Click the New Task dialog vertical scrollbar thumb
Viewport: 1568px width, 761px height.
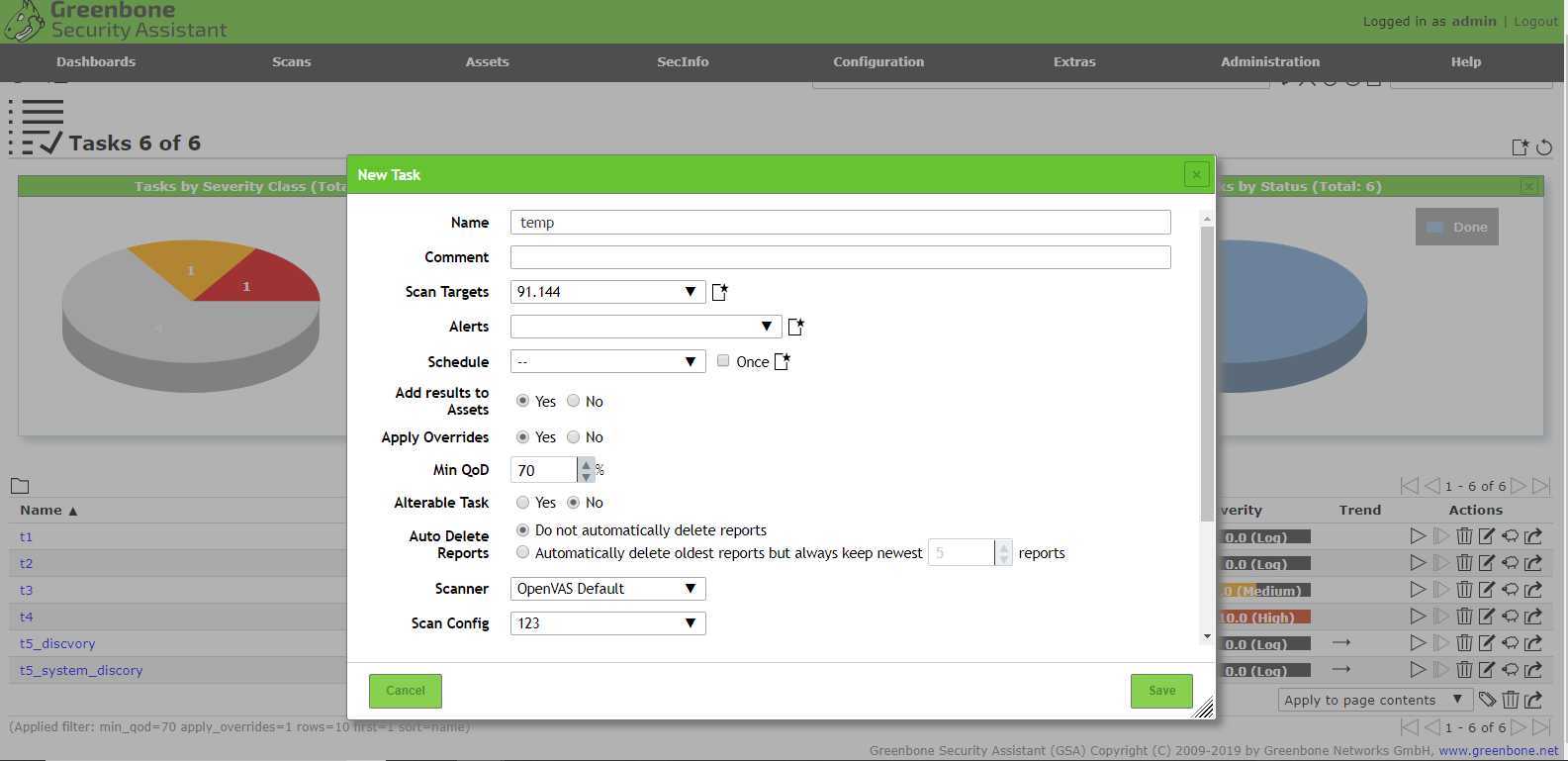tap(1207, 373)
